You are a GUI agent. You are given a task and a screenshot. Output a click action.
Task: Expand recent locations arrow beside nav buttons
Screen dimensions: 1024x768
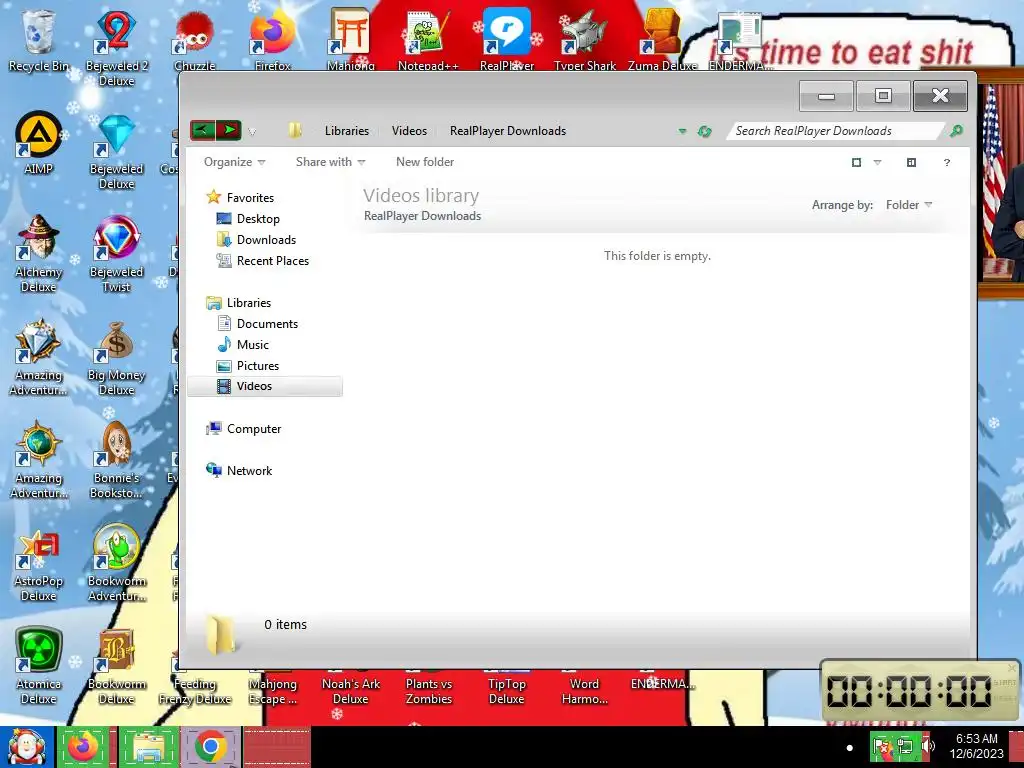pyautogui.click(x=251, y=132)
